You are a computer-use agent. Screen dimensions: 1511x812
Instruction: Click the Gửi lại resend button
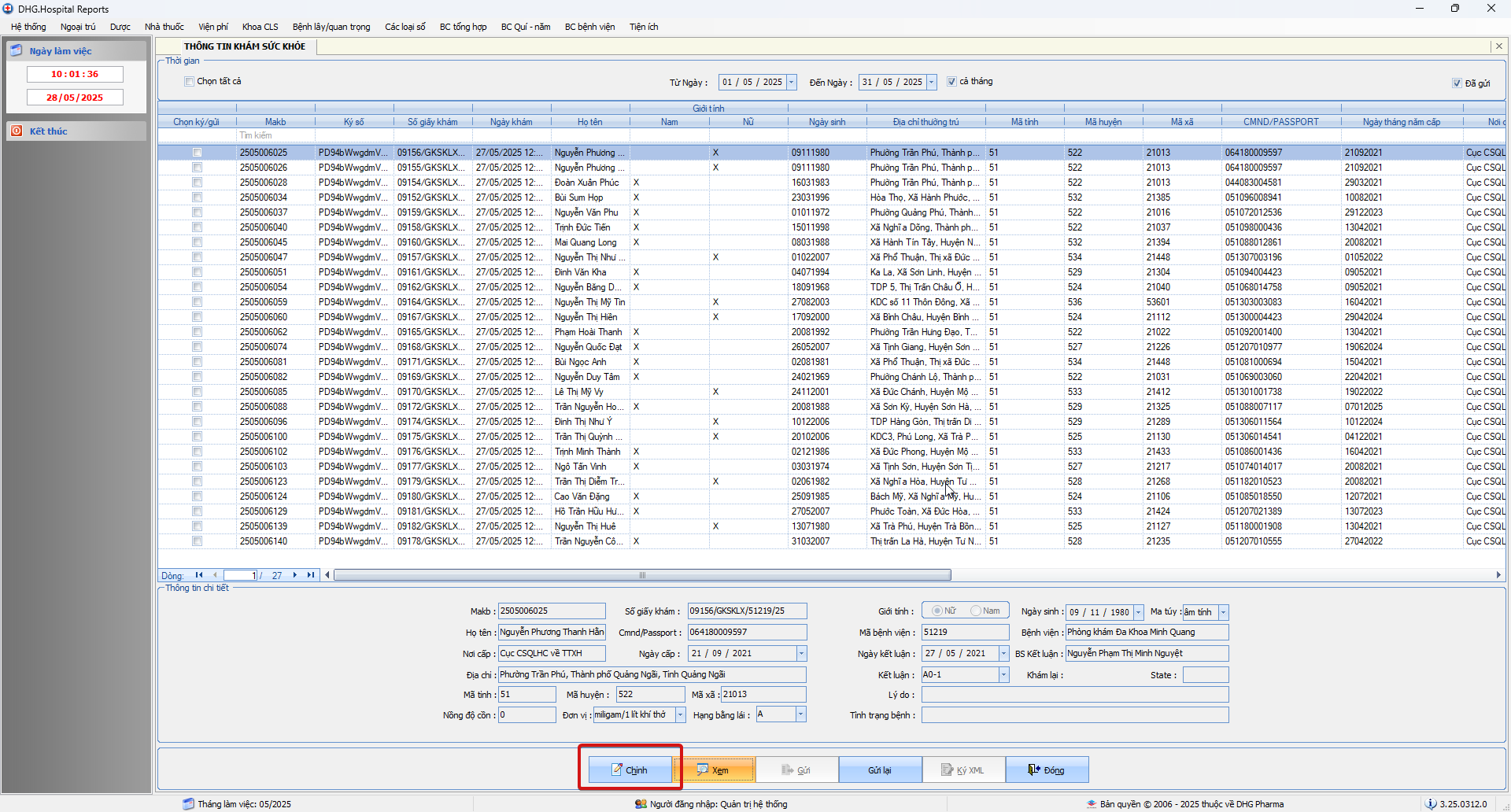[x=880, y=770]
